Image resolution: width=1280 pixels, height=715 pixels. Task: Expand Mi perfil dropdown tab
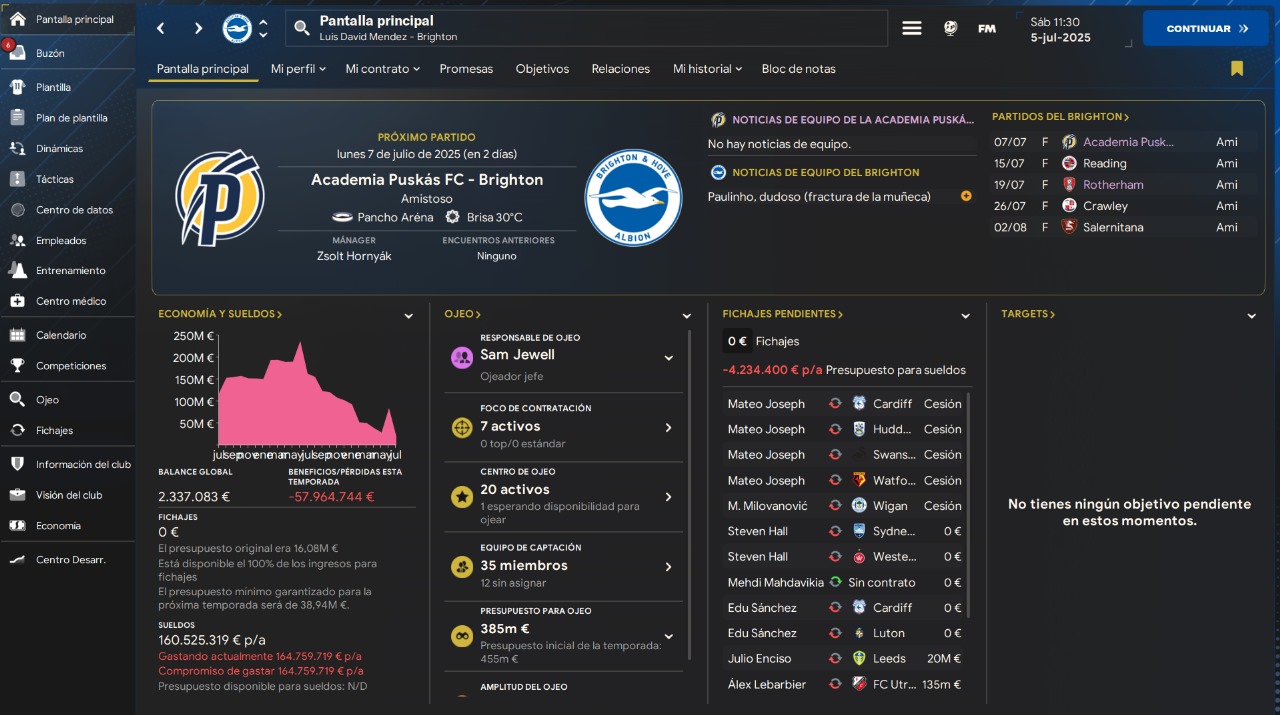pos(298,69)
